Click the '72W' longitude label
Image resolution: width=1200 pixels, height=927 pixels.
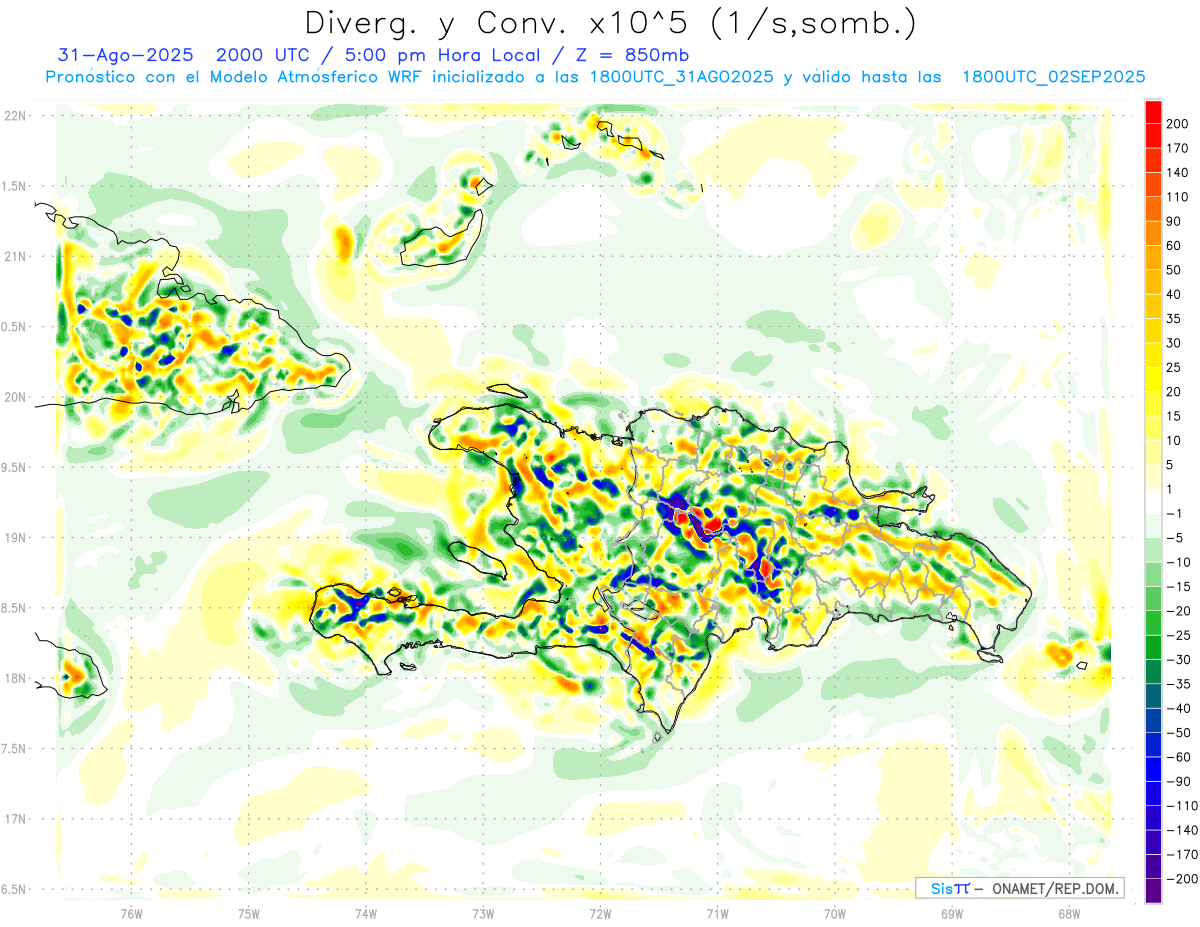tap(600, 913)
